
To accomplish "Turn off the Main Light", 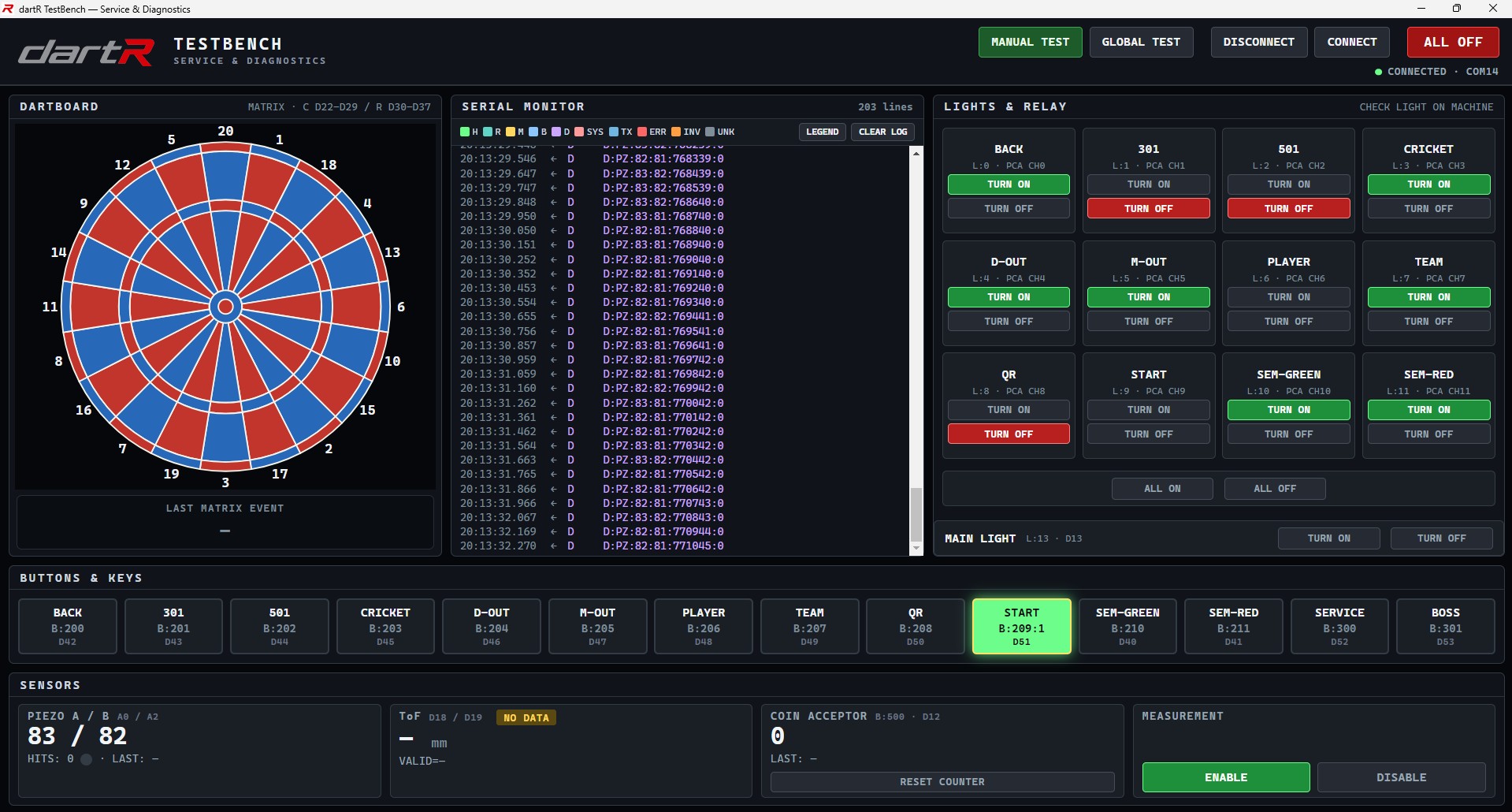I will point(1442,538).
